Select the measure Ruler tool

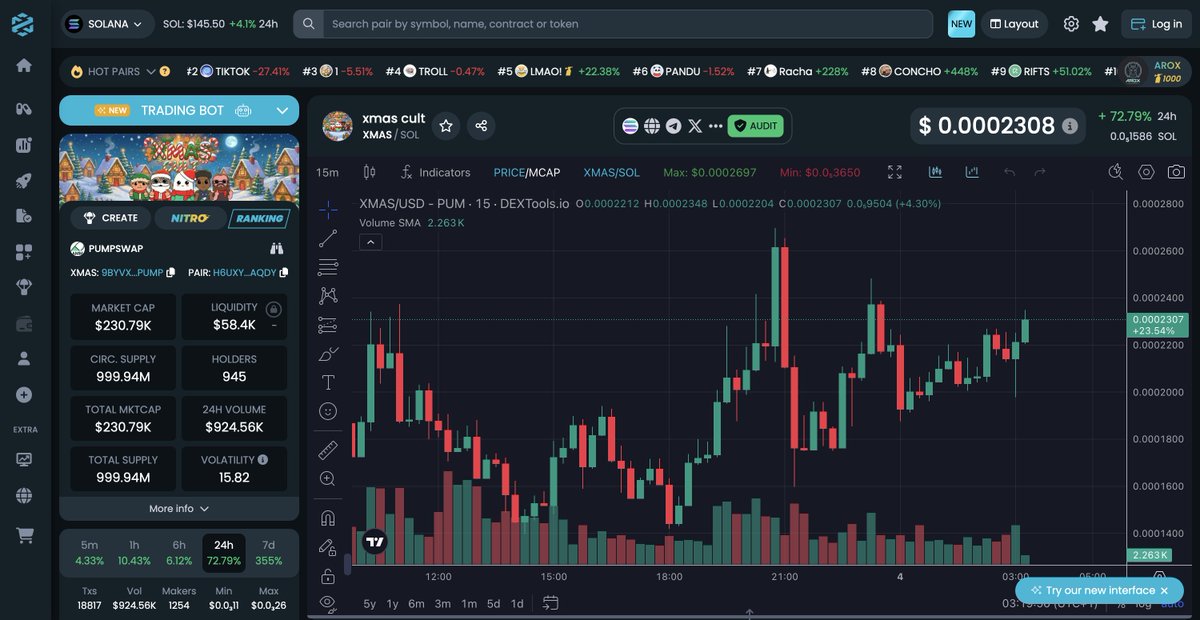tap(328, 449)
